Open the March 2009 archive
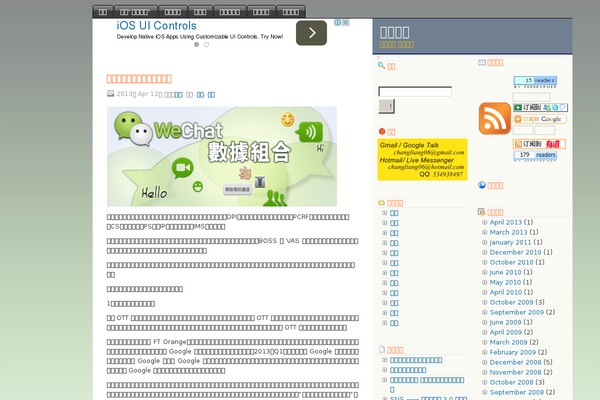This screenshot has height=400, width=600. 508,342
